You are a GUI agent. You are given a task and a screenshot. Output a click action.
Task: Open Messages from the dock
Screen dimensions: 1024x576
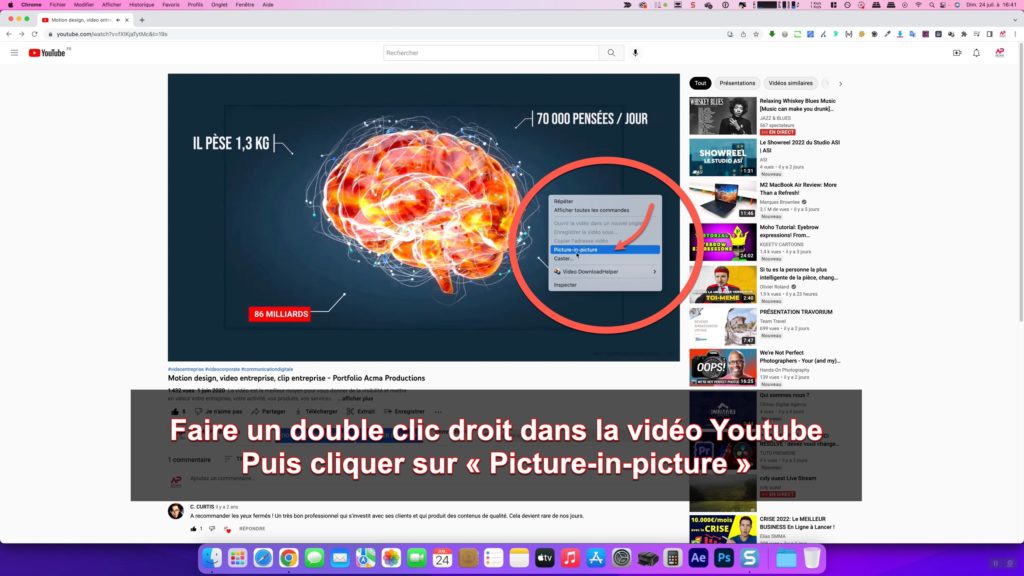[x=314, y=558]
